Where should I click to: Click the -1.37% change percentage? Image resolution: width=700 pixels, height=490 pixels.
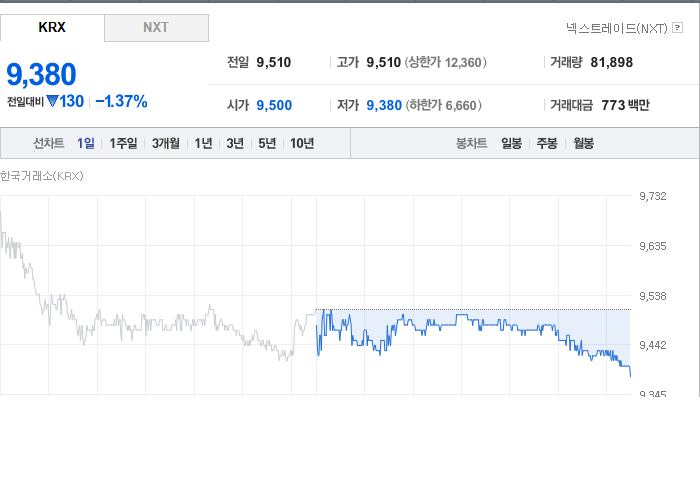pos(121,101)
